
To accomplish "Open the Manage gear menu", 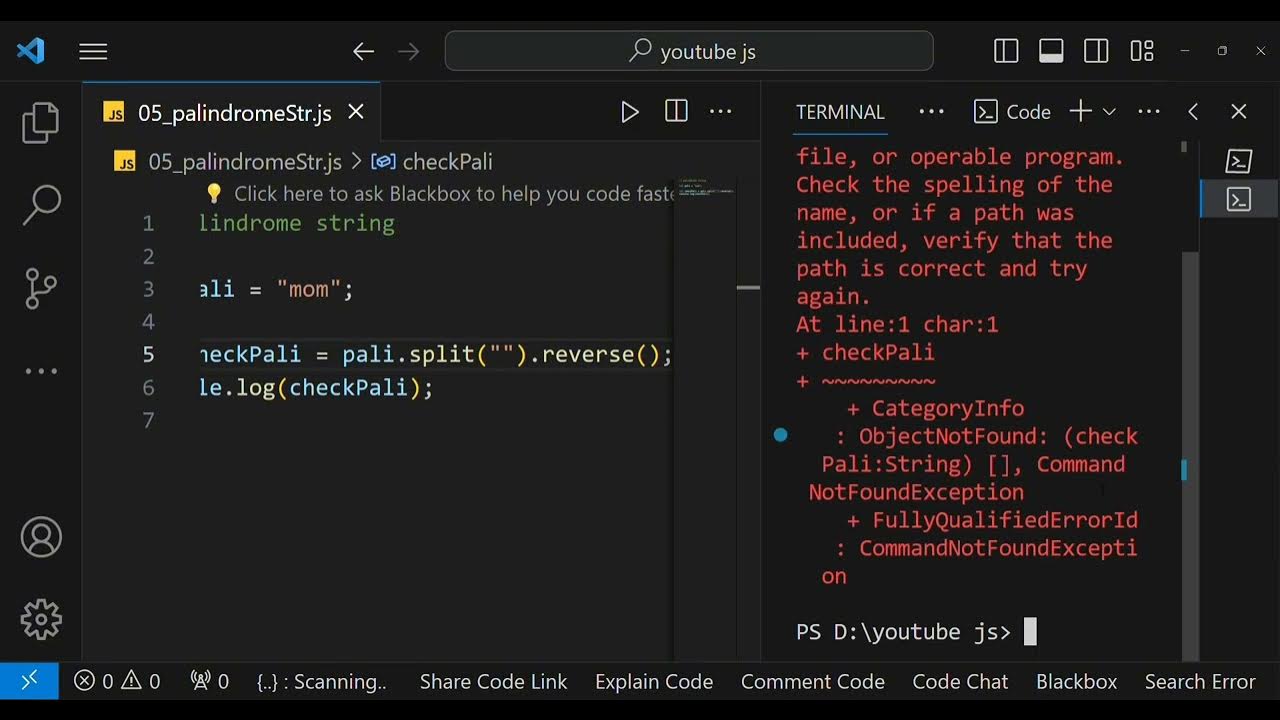I will click(41, 620).
